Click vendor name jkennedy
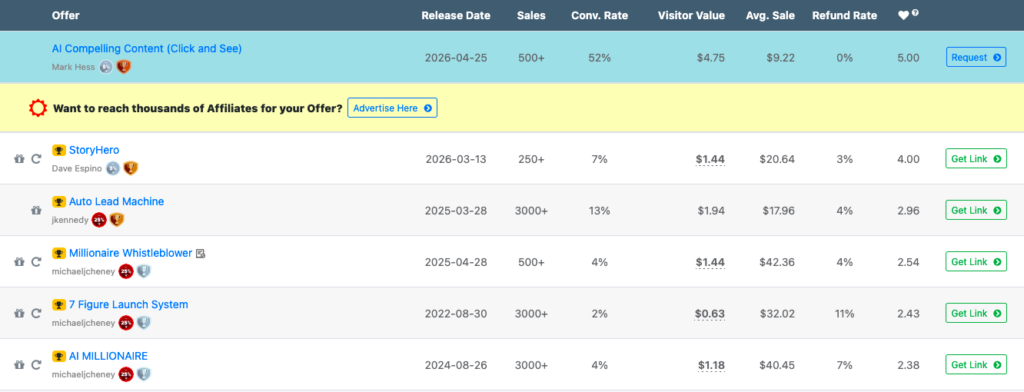 pyautogui.click(x=70, y=220)
